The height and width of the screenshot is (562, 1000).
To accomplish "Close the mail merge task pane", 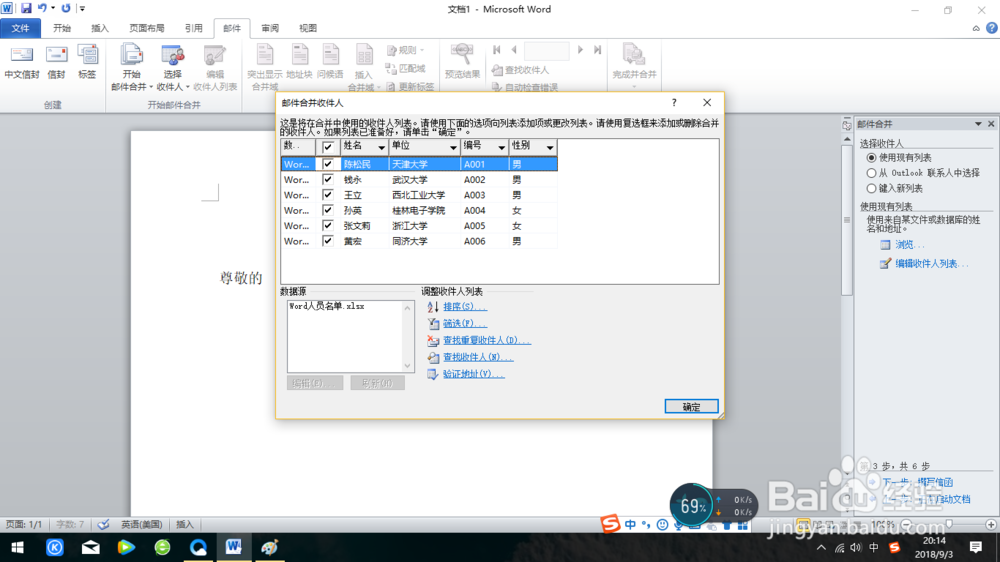I will point(991,124).
